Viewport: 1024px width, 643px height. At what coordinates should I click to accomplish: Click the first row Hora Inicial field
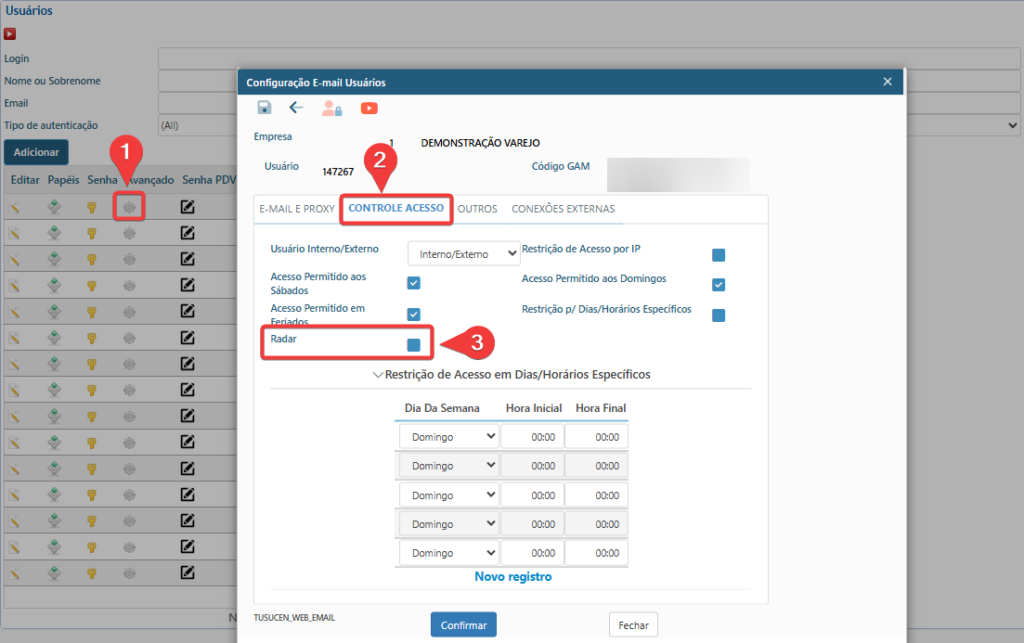coord(531,437)
